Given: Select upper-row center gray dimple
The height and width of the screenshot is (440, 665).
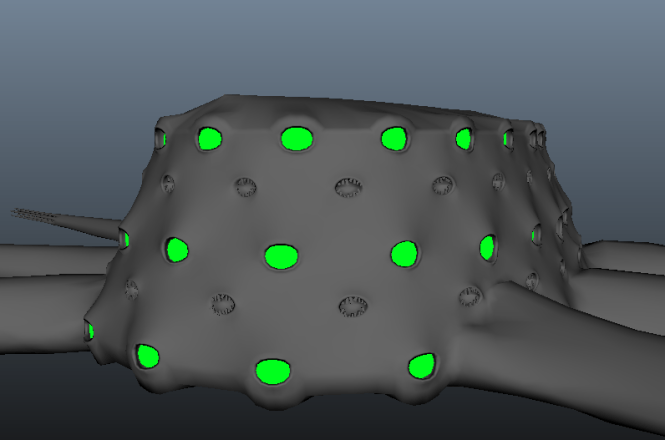Looking at the screenshot, I should pos(348,187).
